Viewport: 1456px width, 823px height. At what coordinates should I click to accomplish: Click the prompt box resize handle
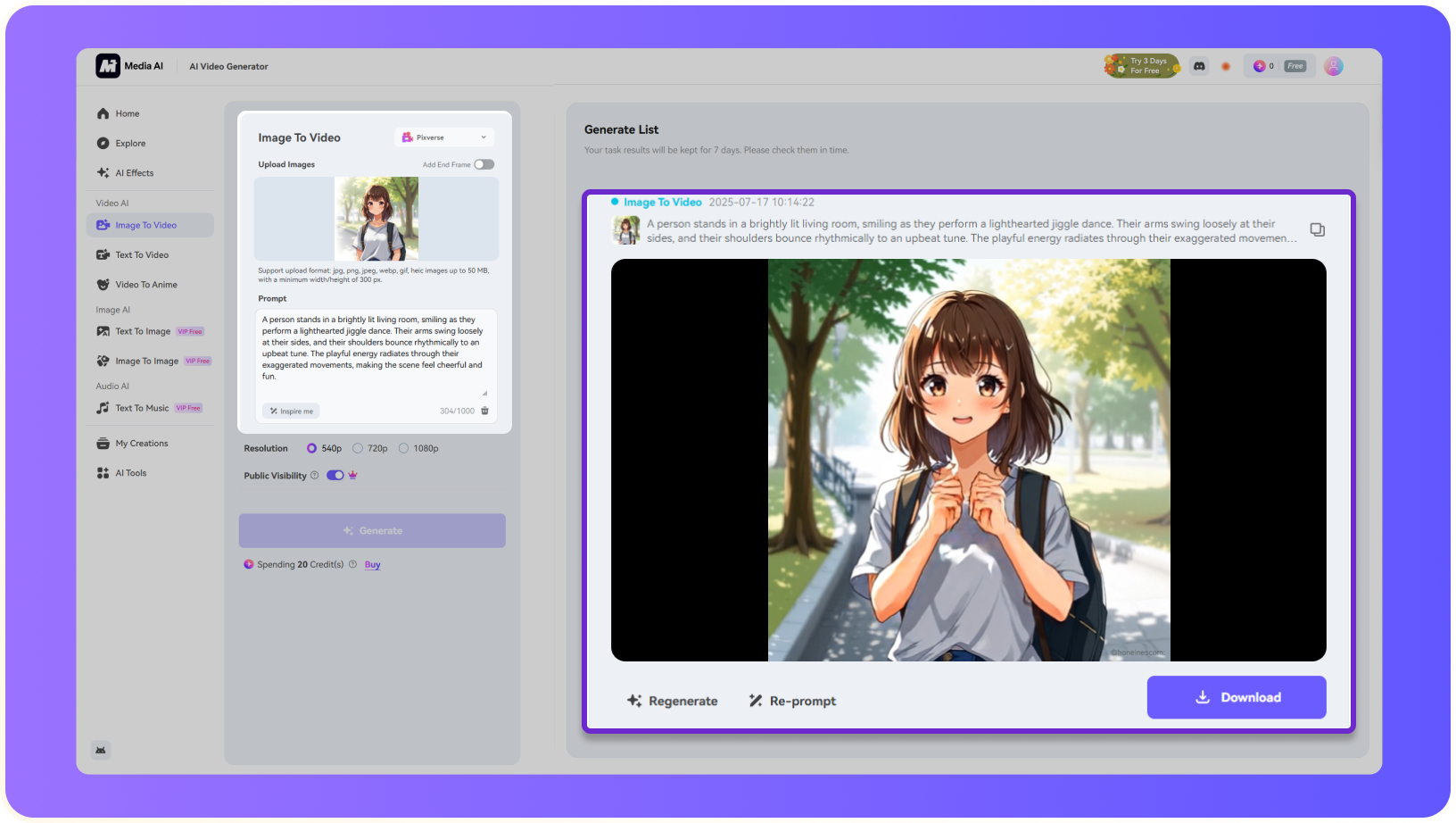(x=484, y=393)
